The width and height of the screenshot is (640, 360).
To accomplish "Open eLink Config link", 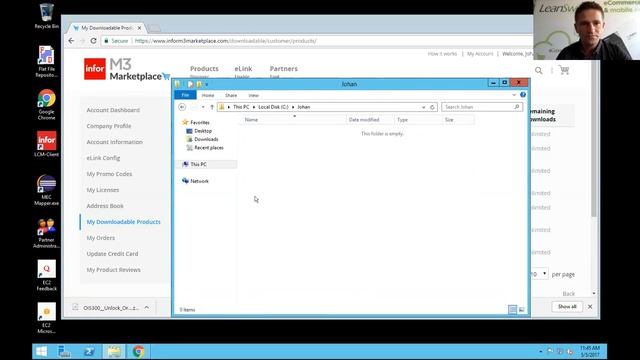I will [103, 158].
